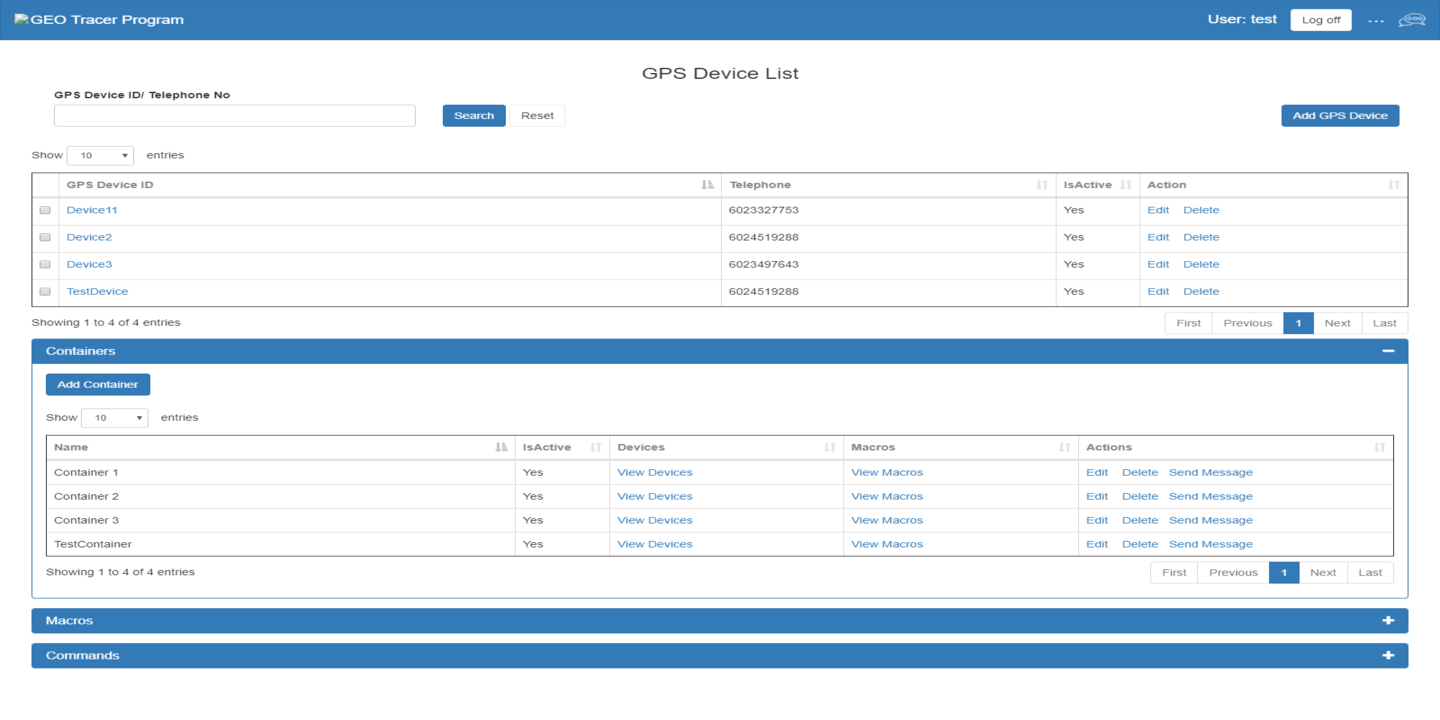This screenshot has height=720, width=1440.
Task: Click Add GPS Device button
Action: pyautogui.click(x=1340, y=115)
